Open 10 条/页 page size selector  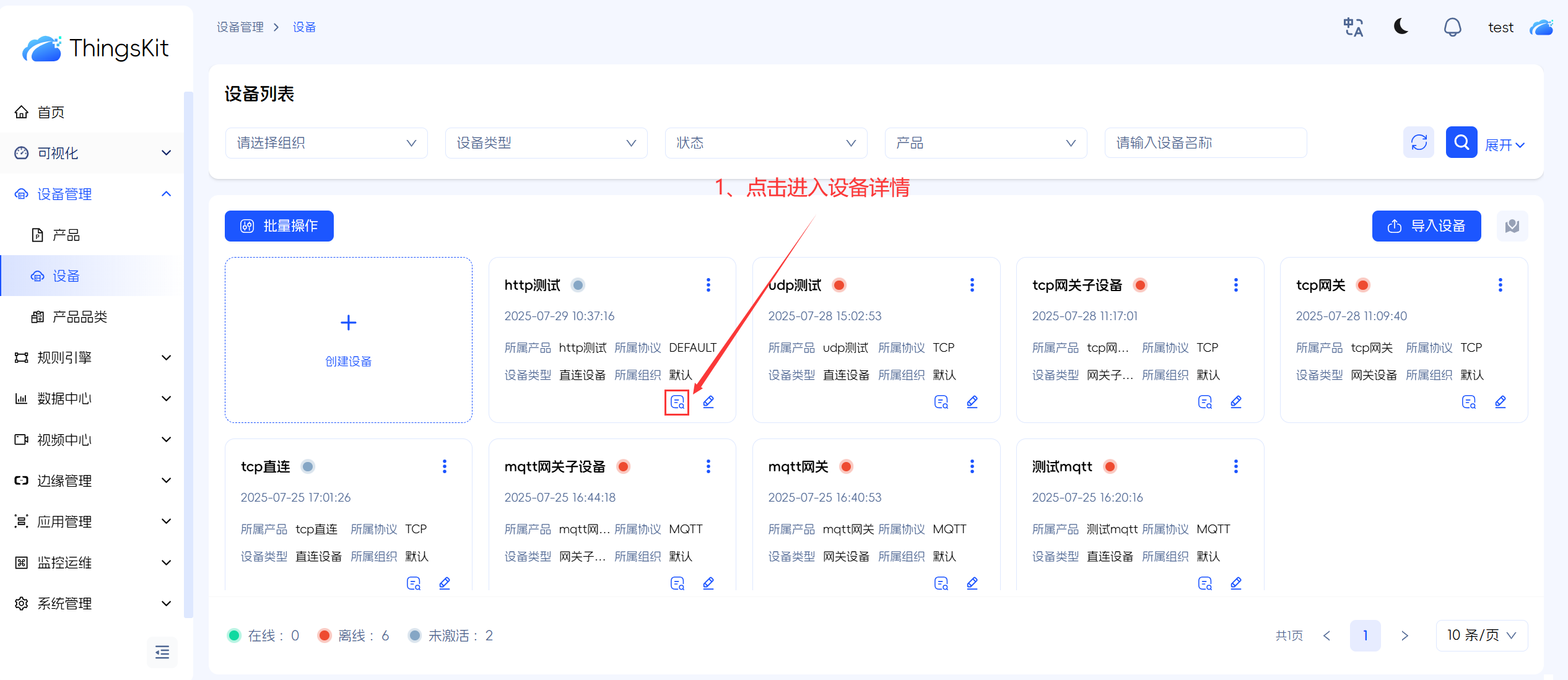coord(1481,635)
